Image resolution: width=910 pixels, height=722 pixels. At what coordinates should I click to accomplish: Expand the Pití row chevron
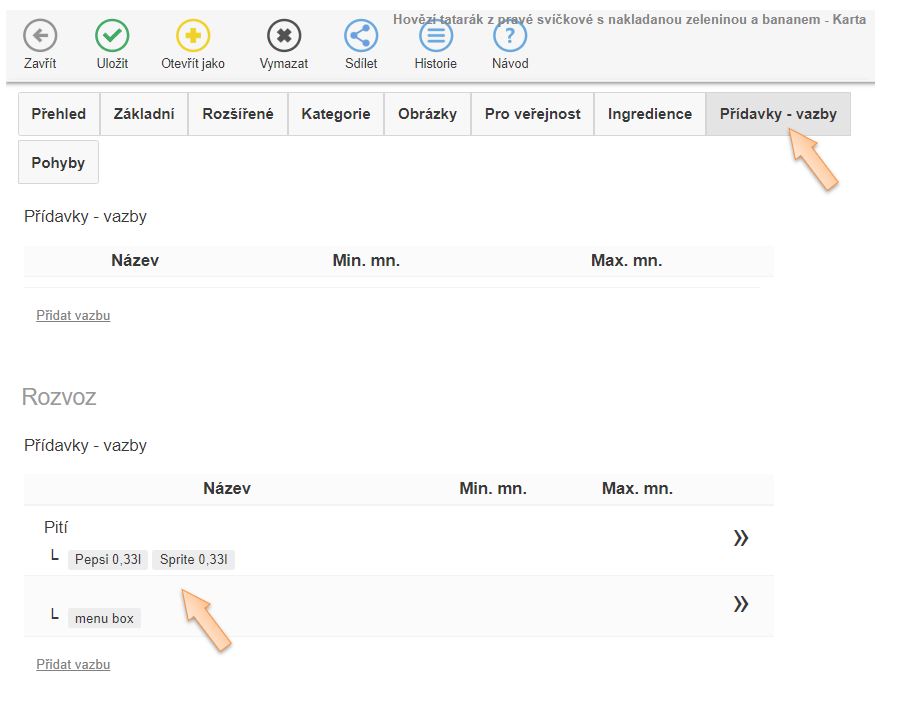click(740, 539)
